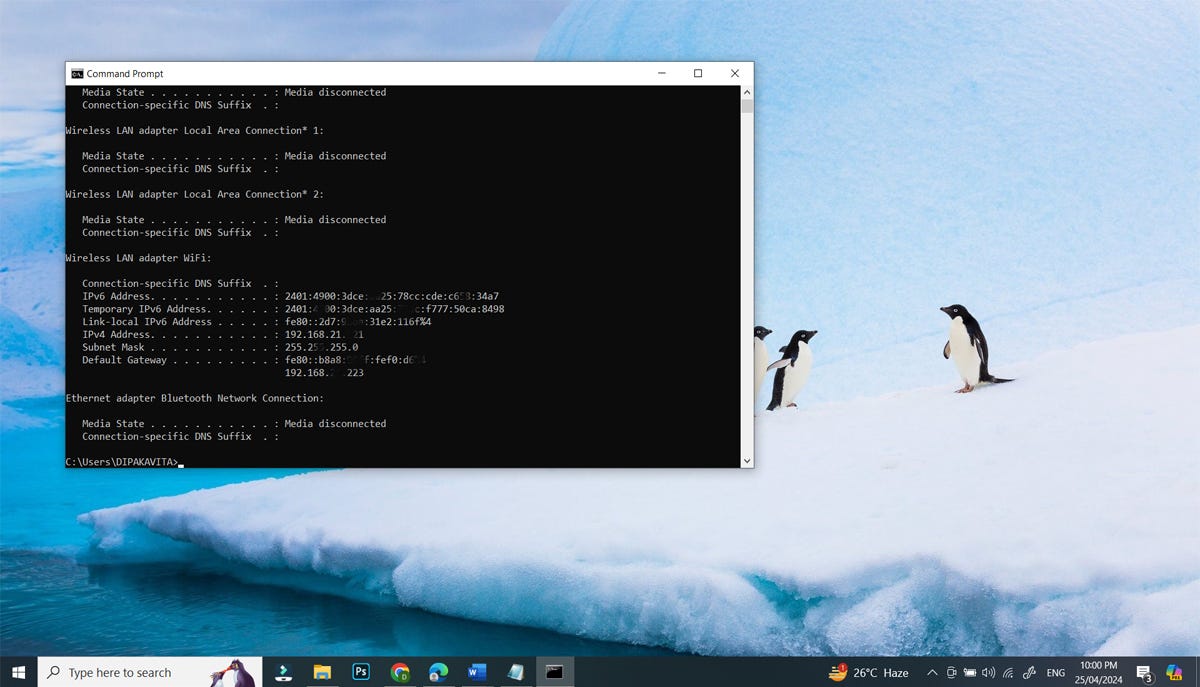Open Adobe Photoshop from the taskbar

point(361,672)
